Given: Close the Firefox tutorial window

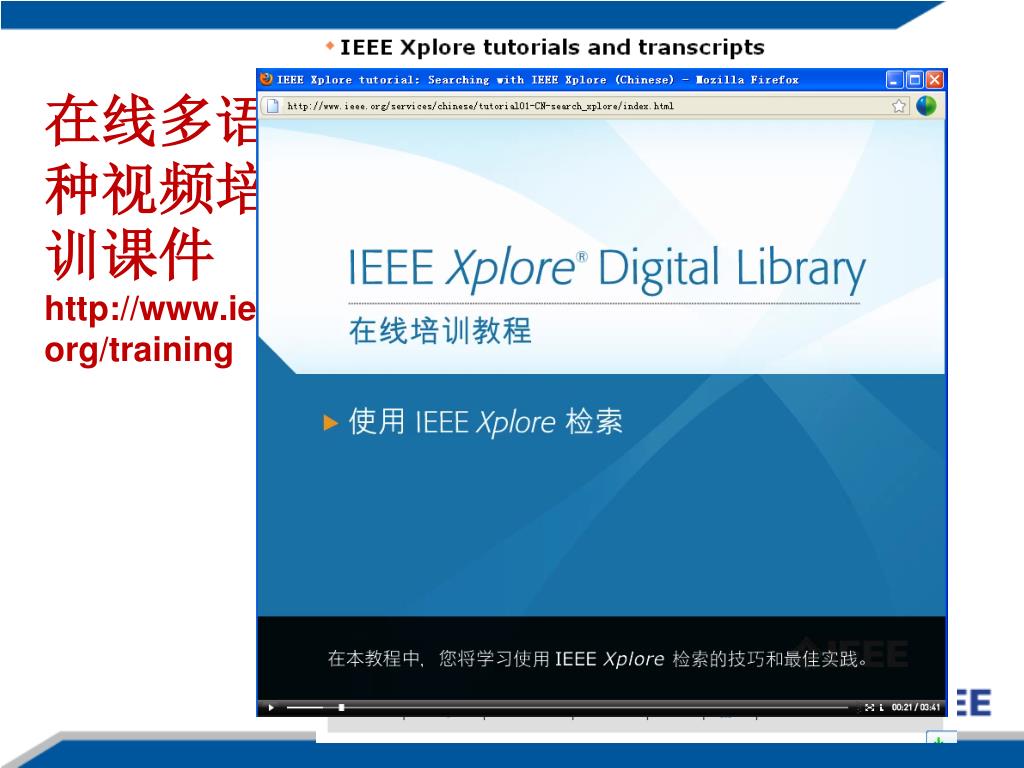Looking at the screenshot, I should 935,80.
